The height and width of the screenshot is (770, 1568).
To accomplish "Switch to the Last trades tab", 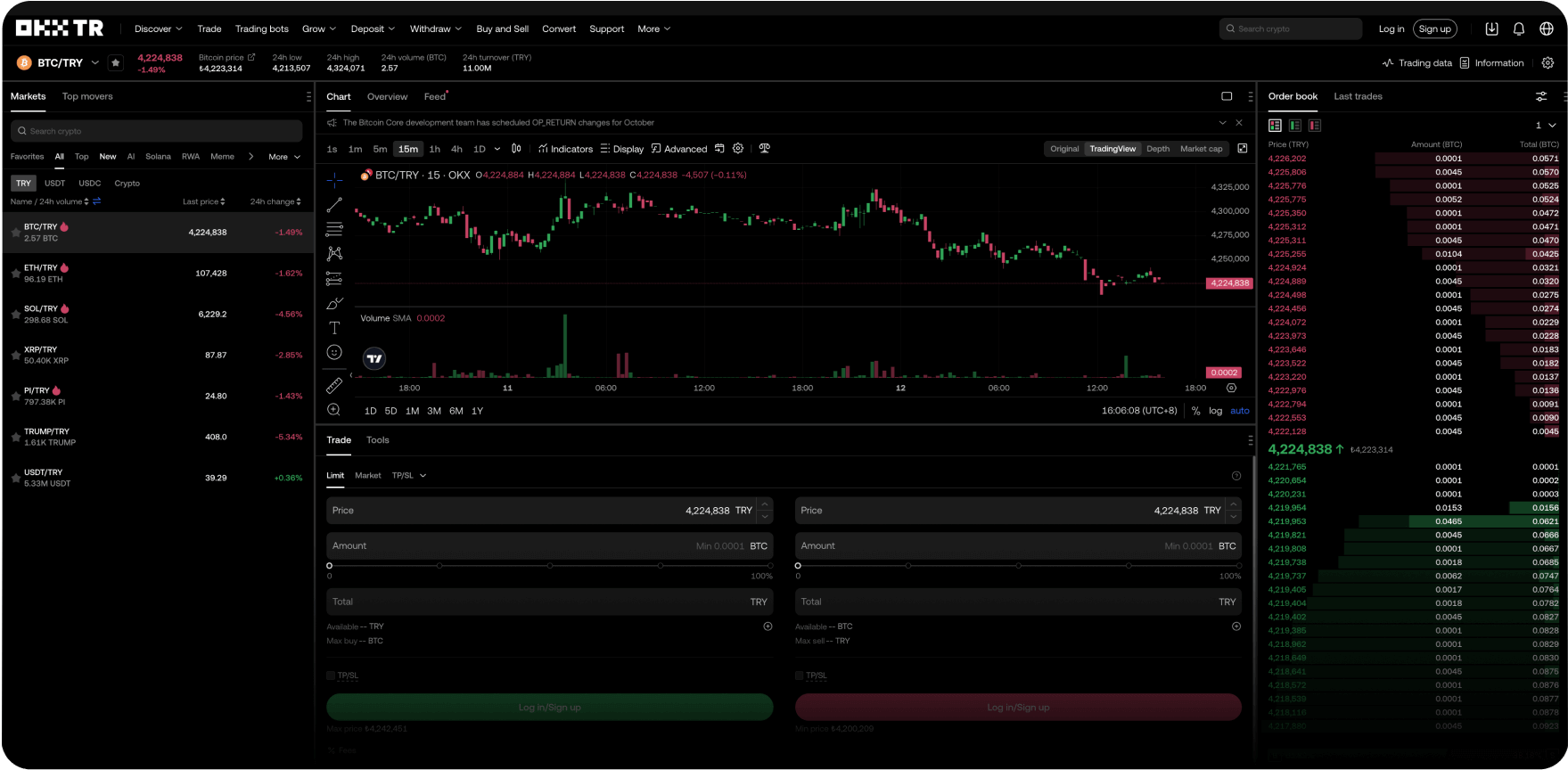I will point(1358,96).
